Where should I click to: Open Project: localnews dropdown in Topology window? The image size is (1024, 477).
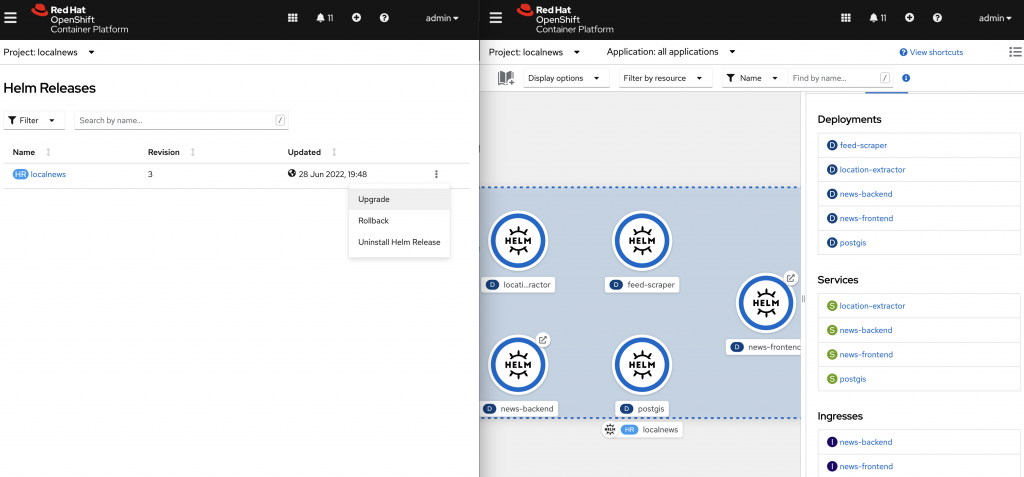[x=534, y=52]
